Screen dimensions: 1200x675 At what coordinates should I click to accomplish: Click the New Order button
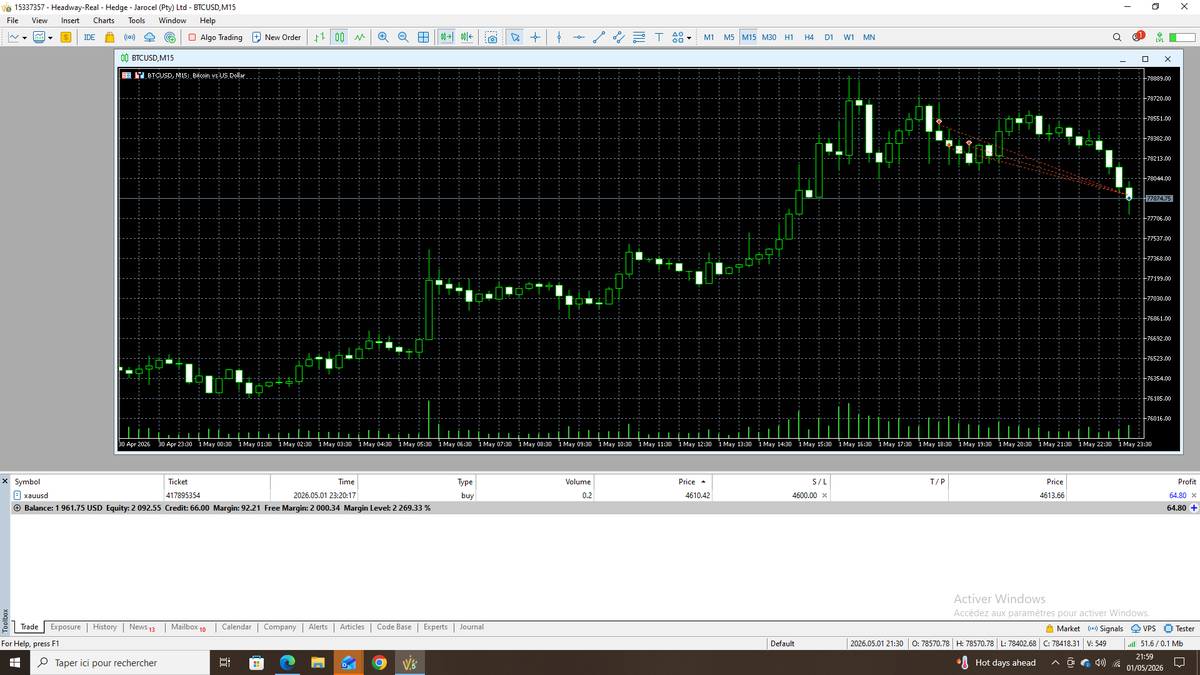(276, 37)
